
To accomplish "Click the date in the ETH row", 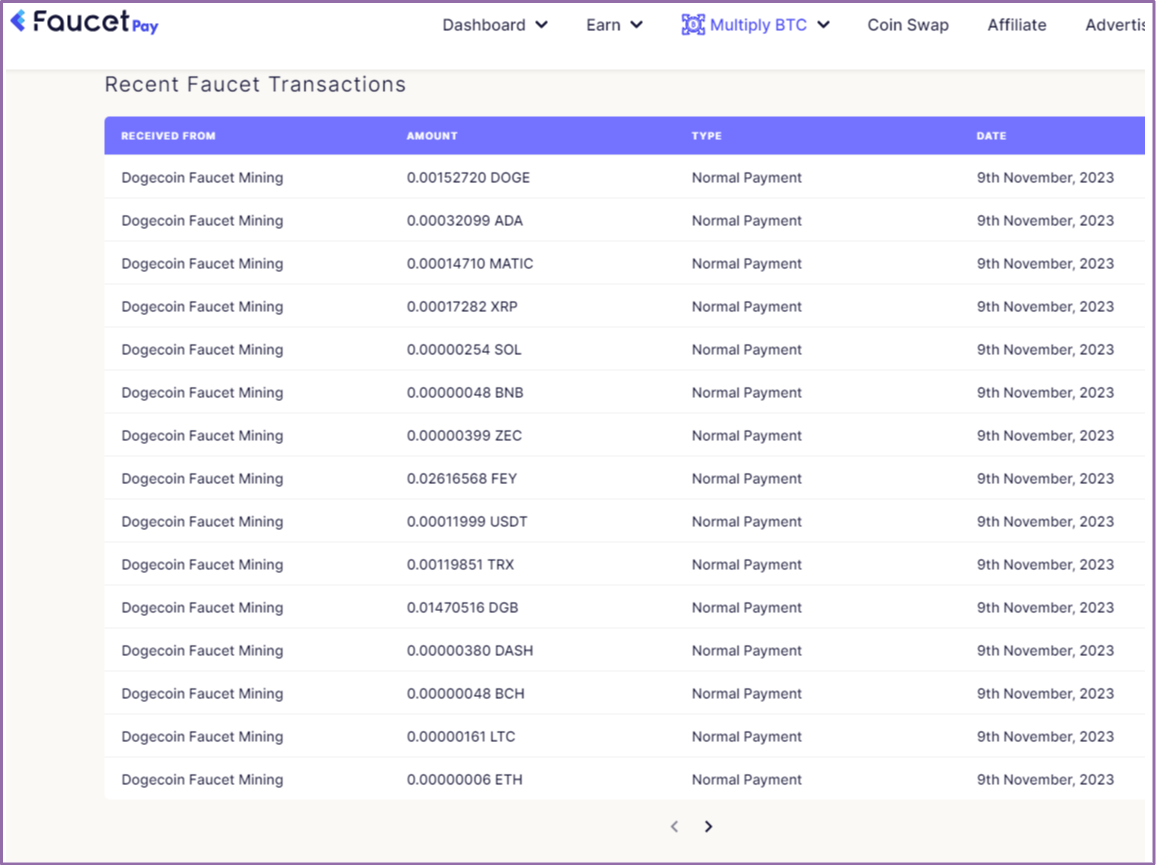I will [1045, 779].
